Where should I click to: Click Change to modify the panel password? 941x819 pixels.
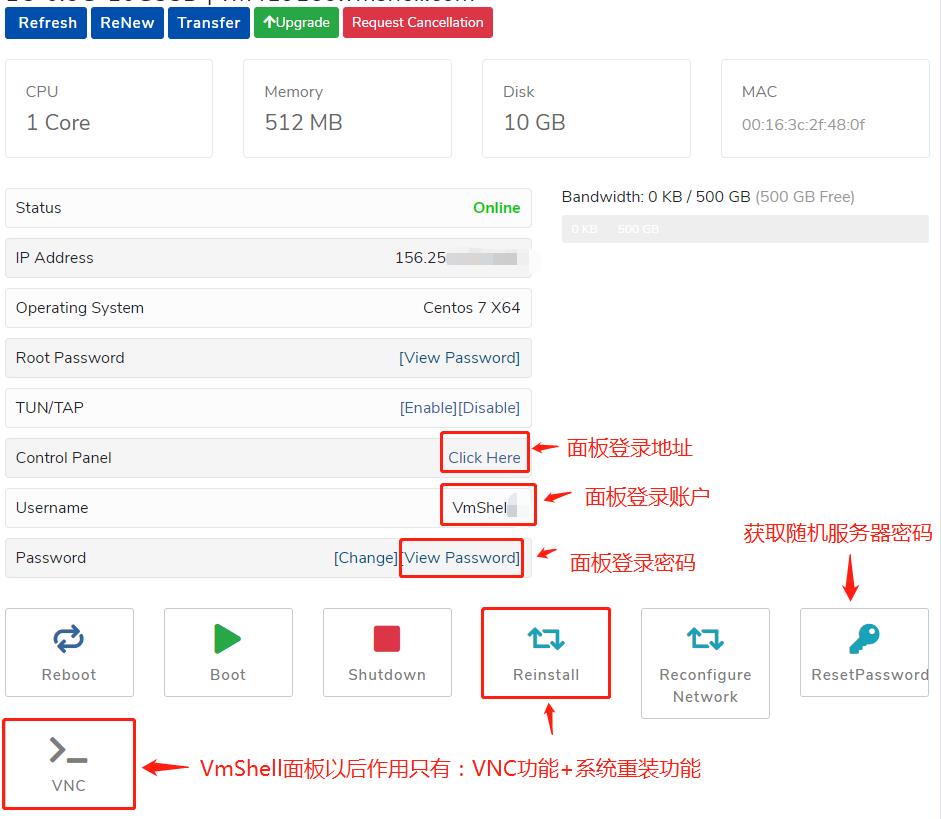366,557
